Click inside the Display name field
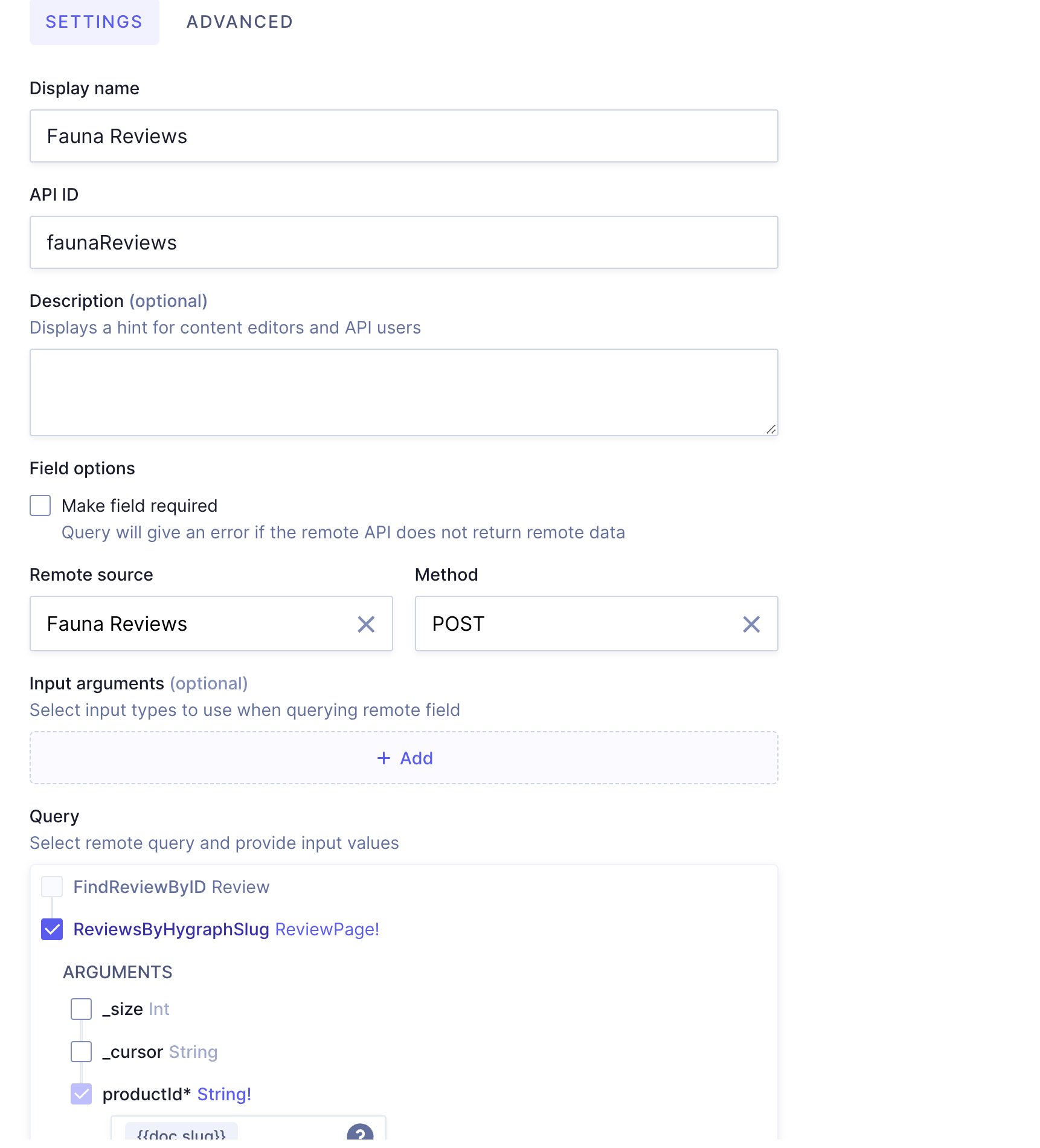This screenshot has height=1148, width=1040. tap(403, 136)
